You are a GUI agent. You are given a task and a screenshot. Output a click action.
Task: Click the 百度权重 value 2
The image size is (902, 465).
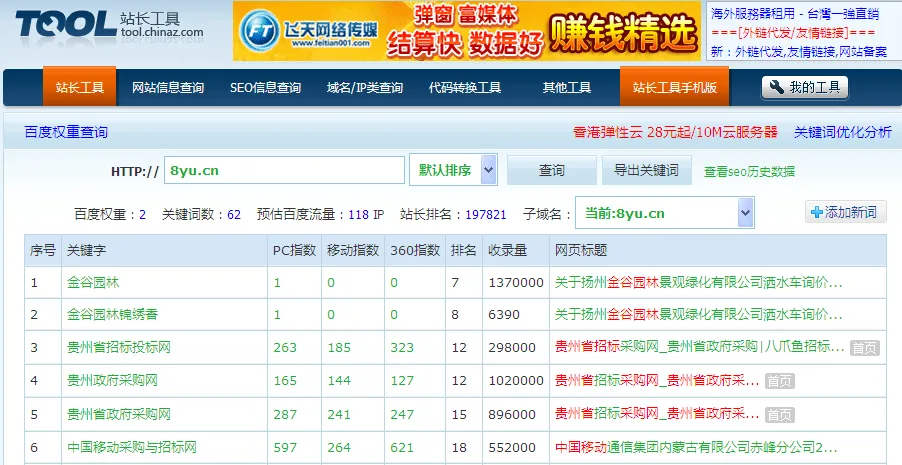142,215
